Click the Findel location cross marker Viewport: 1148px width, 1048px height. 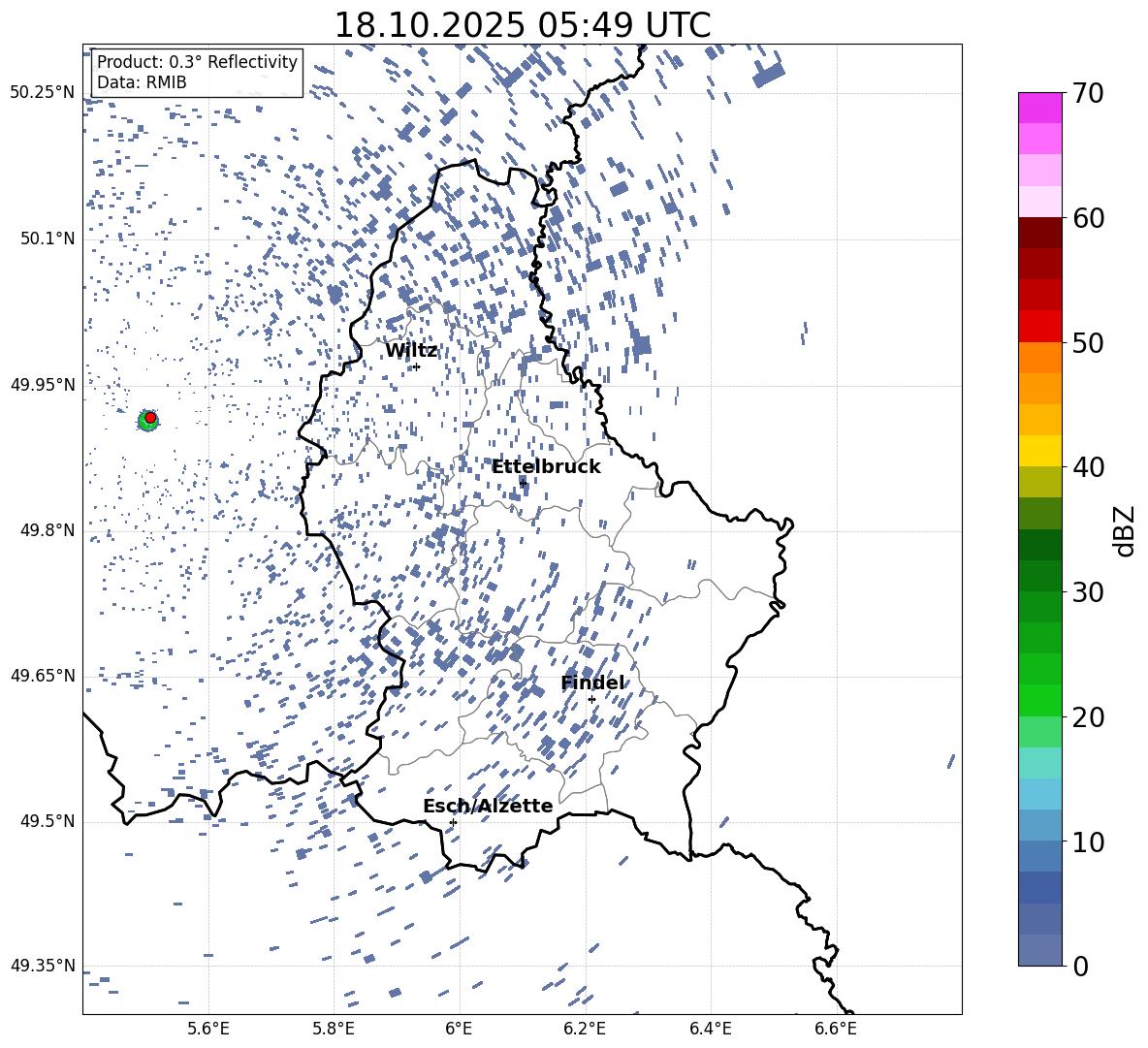[x=591, y=700]
